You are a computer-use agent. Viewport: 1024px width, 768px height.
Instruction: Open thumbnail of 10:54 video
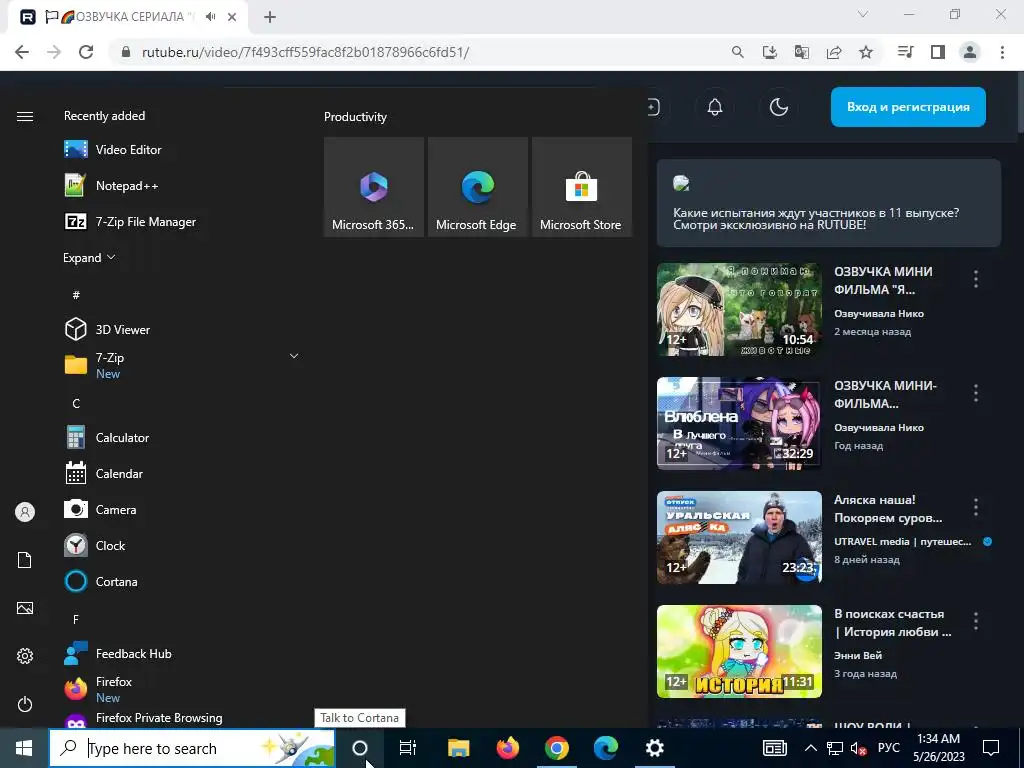pos(739,310)
